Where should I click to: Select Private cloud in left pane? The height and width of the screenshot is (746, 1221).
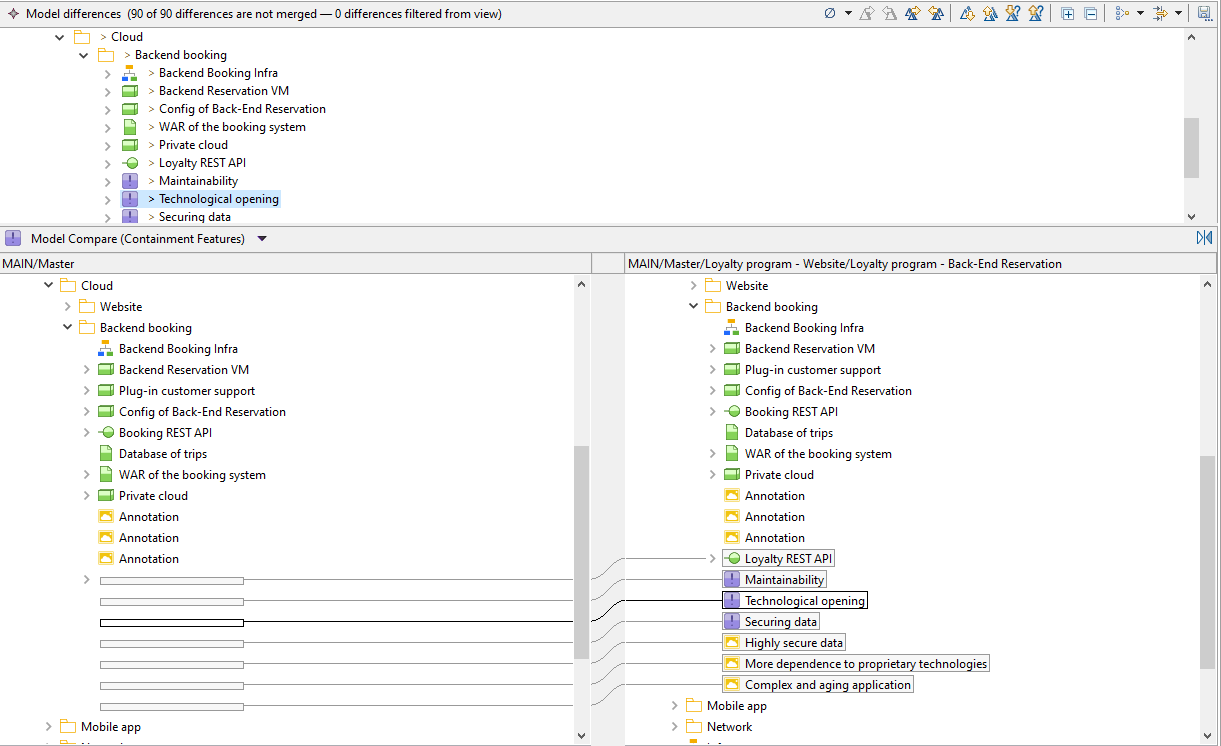coord(153,496)
